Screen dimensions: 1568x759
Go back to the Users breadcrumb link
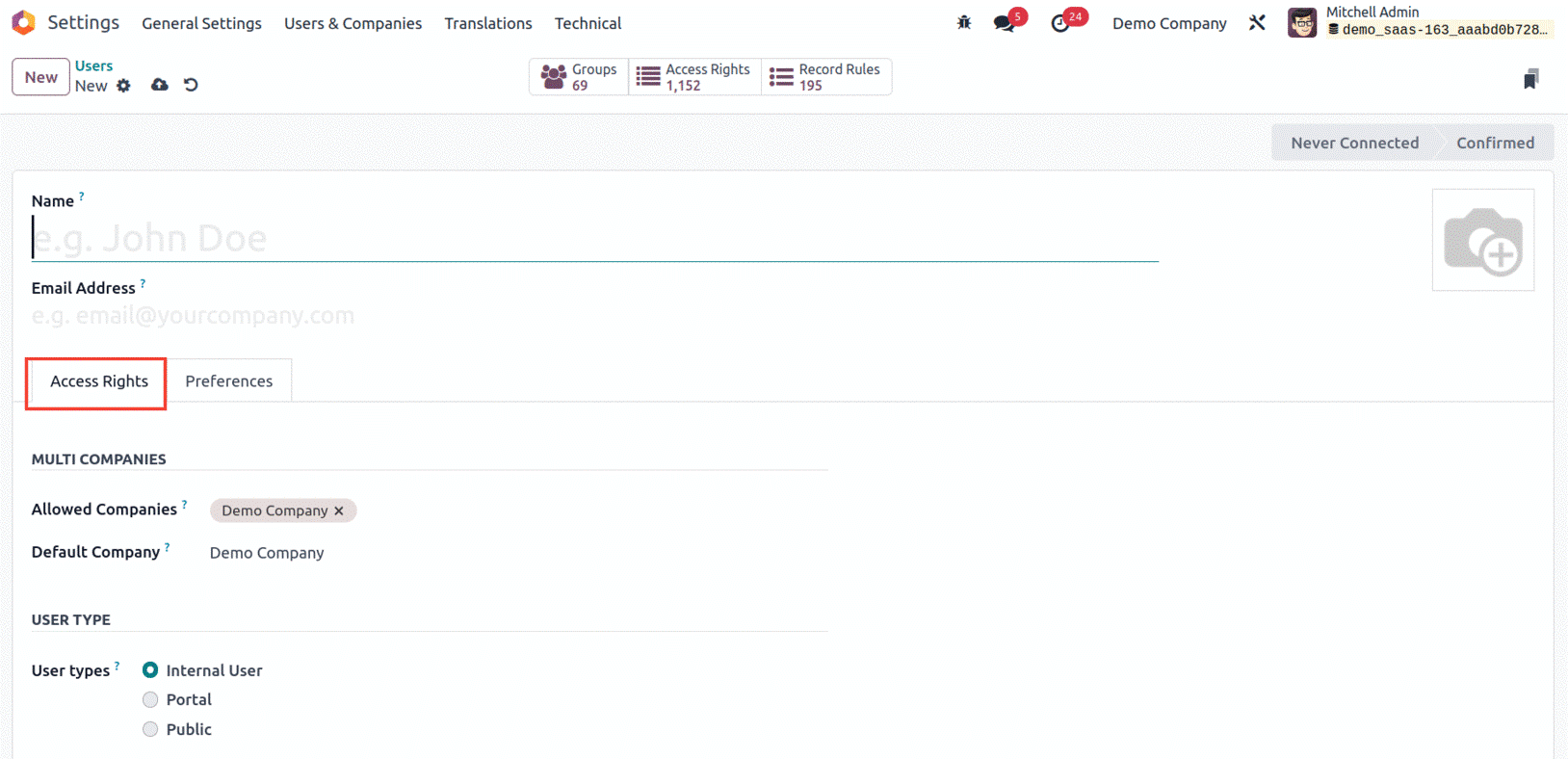[x=93, y=65]
